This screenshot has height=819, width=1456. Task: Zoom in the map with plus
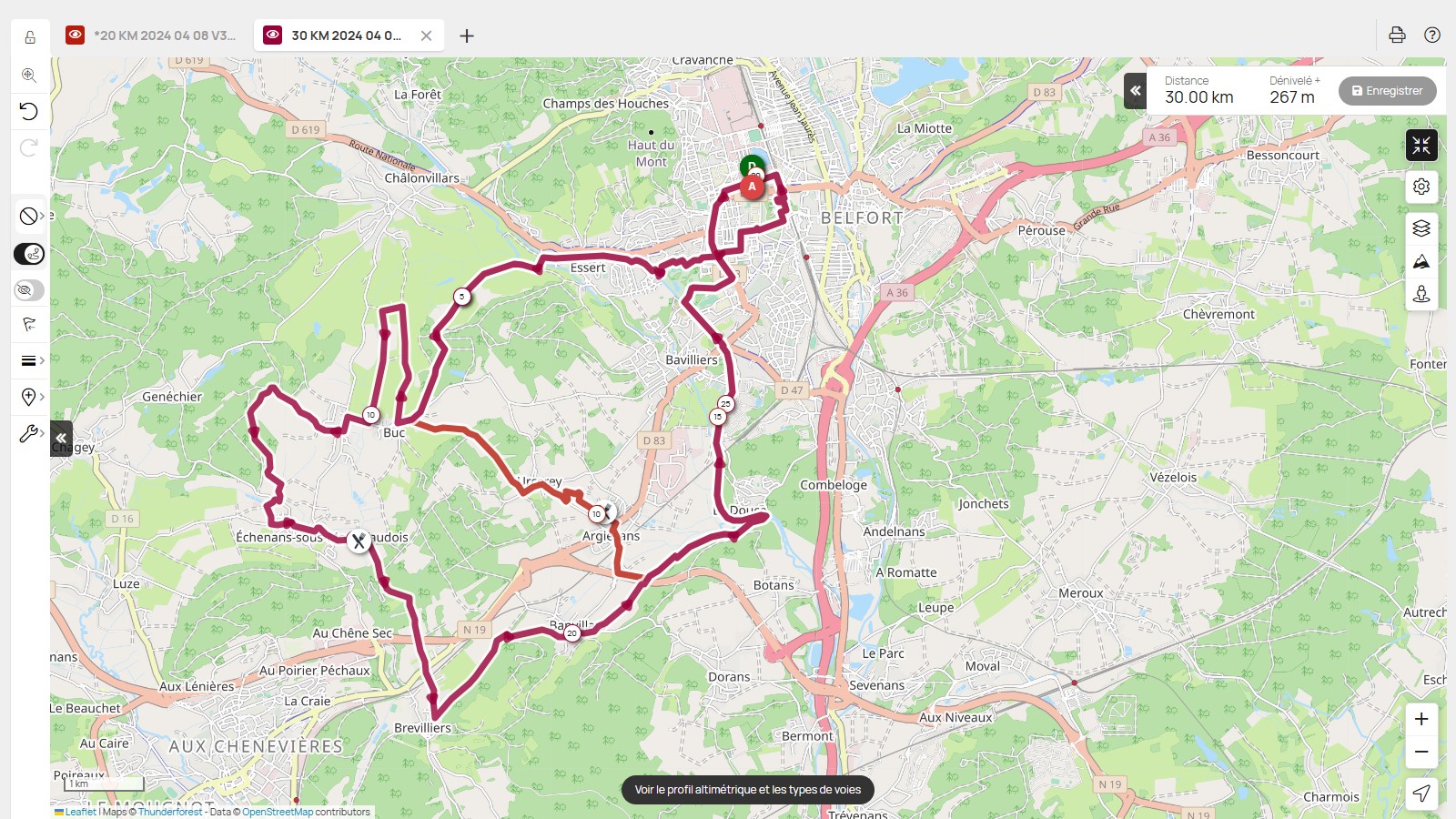(1421, 719)
